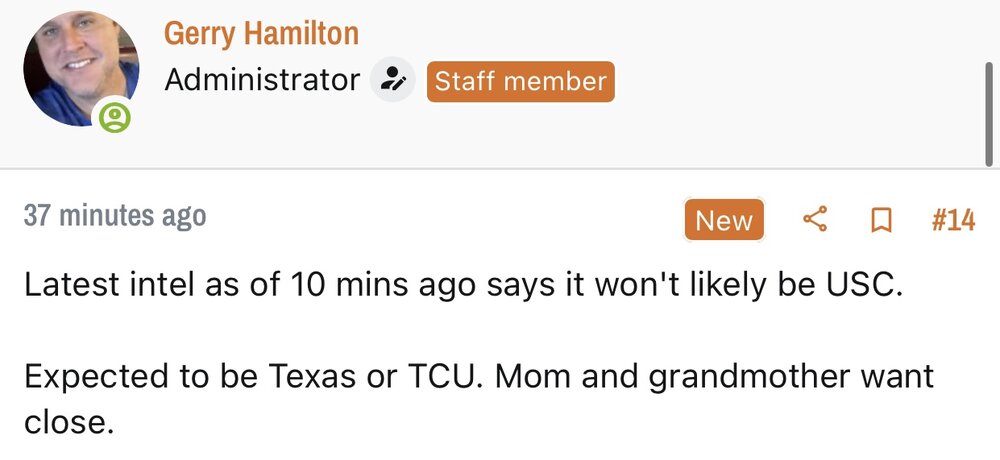Image resolution: width=1000 pixels, height=460 pixels.
Task: Open the permalink for post #14
Action: tap(952, 220)
